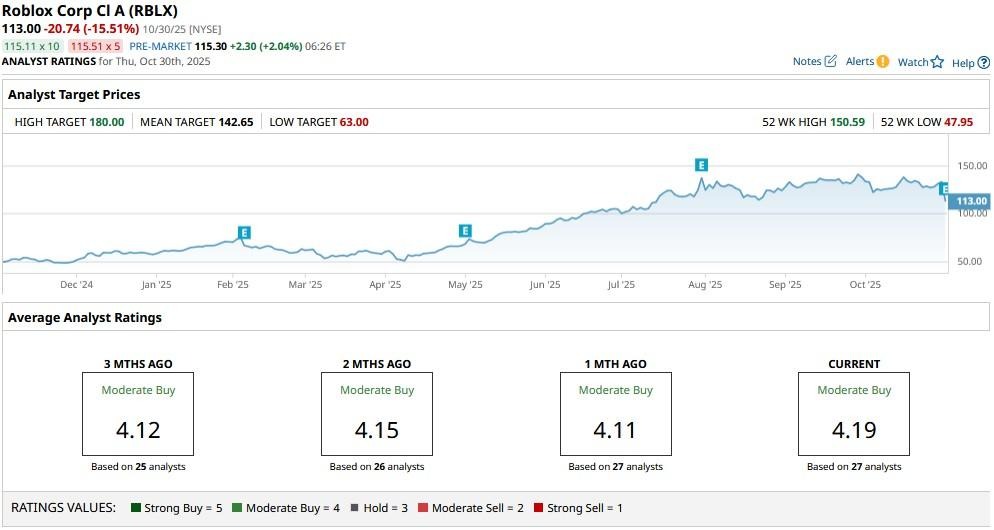Click the August earnings E marker
Viewport: 994px width, 530px height.
click(x=702, y=164)
